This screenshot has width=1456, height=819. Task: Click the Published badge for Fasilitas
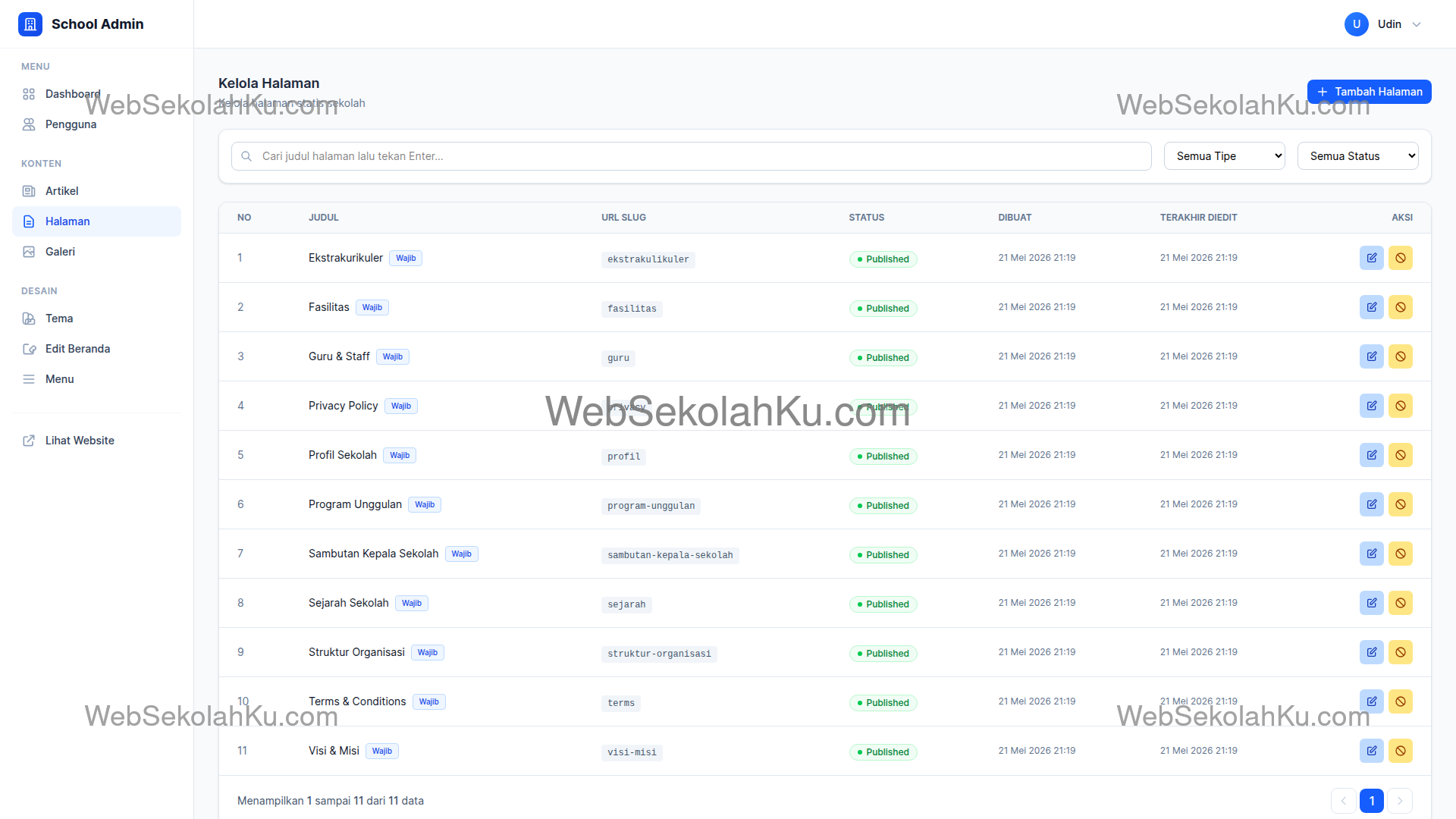883,309
